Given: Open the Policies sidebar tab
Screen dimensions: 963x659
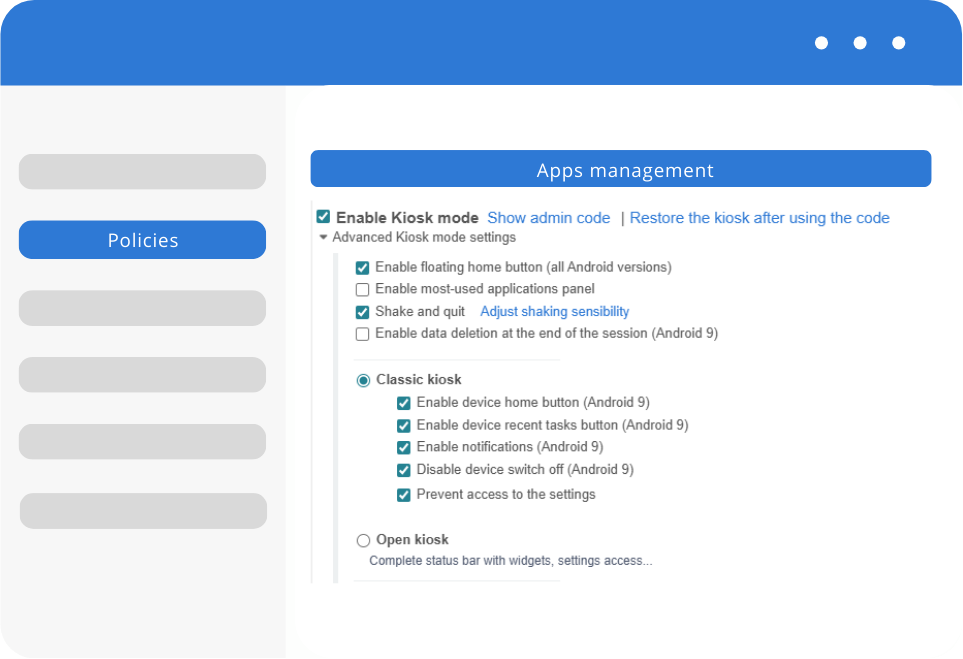Looking at the screenshot, I should coord(142,240).
